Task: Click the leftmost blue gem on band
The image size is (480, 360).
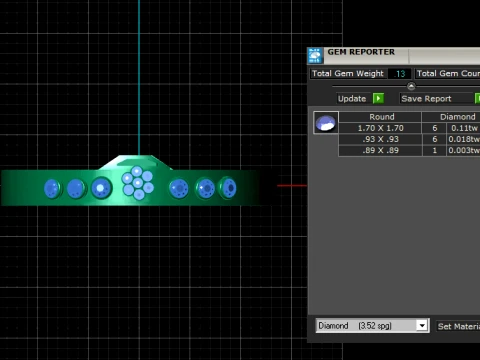Action: click(52, 188)
